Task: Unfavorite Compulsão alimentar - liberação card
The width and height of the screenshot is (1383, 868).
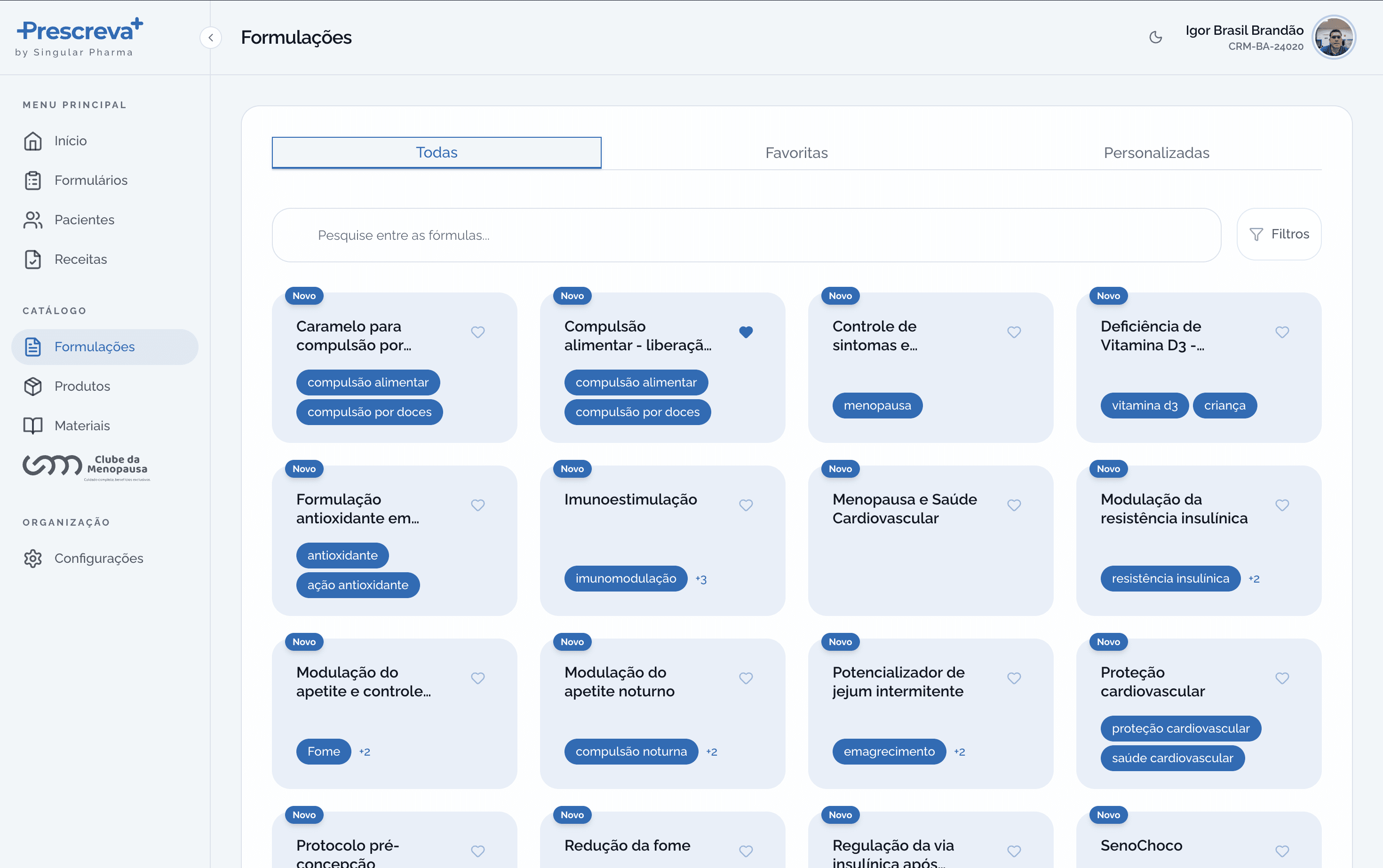Action: click(x=746, y=332)
